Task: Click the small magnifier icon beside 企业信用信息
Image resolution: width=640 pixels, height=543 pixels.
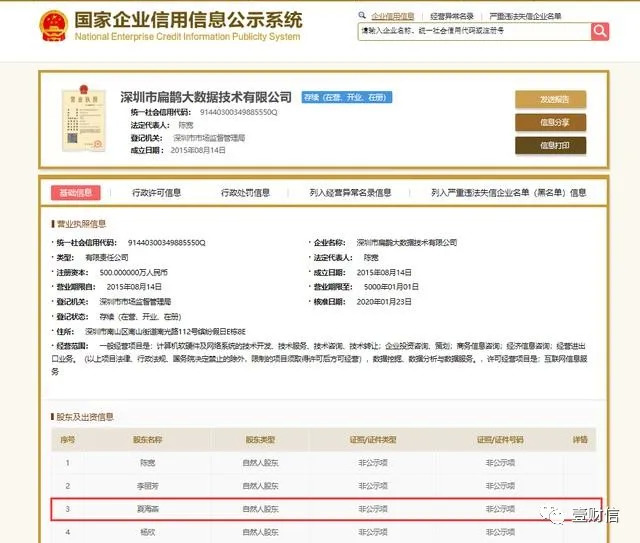Action: [x=362, y=16]
